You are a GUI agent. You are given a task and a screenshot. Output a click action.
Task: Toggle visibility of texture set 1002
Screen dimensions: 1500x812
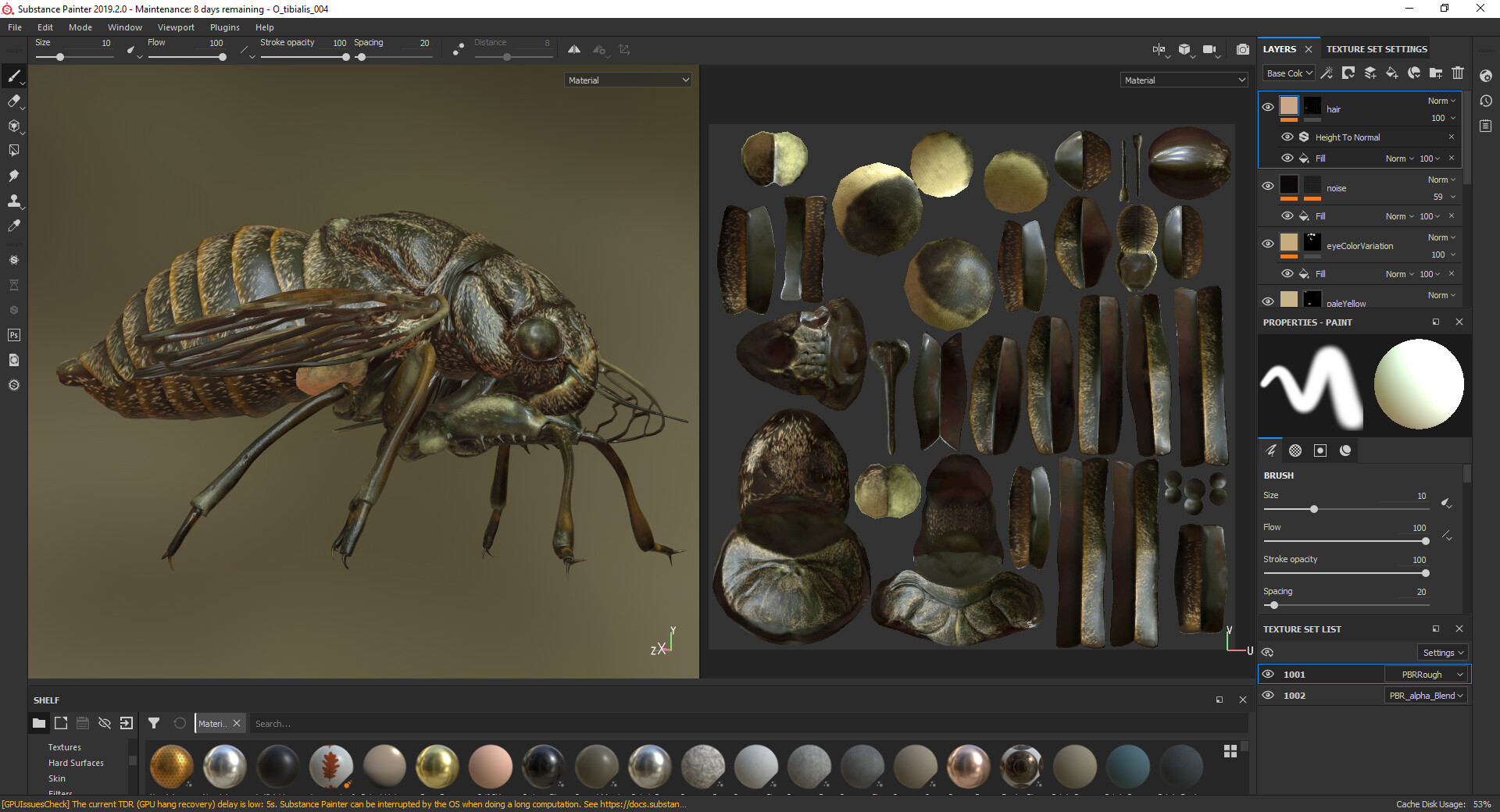click(x=1268, y=696)
